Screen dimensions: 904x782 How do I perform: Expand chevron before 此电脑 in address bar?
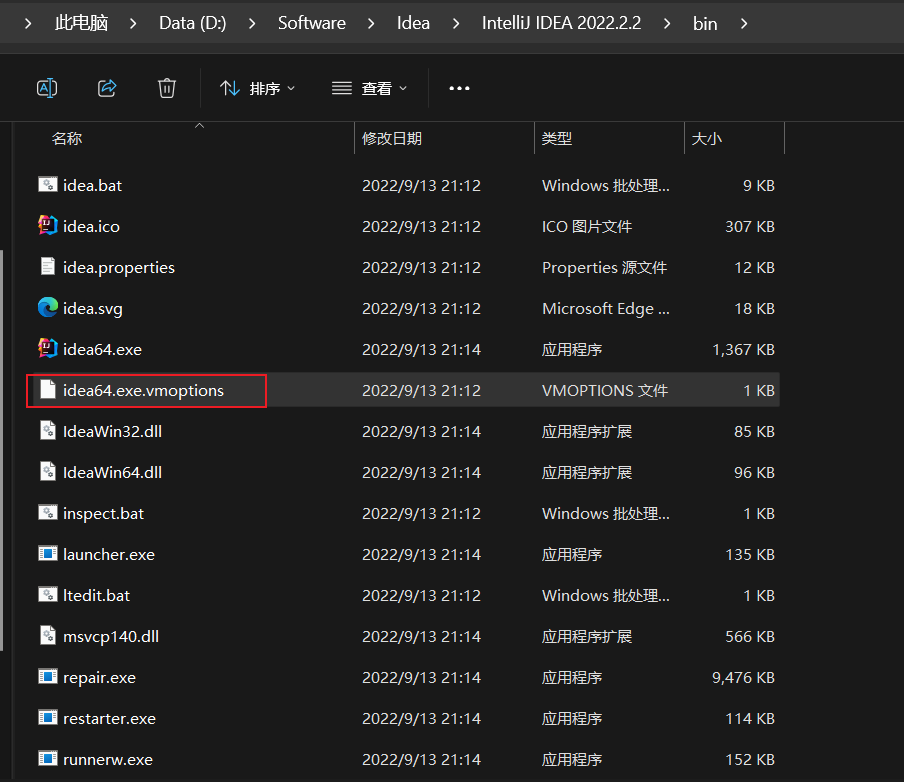[x=28, y=24]
